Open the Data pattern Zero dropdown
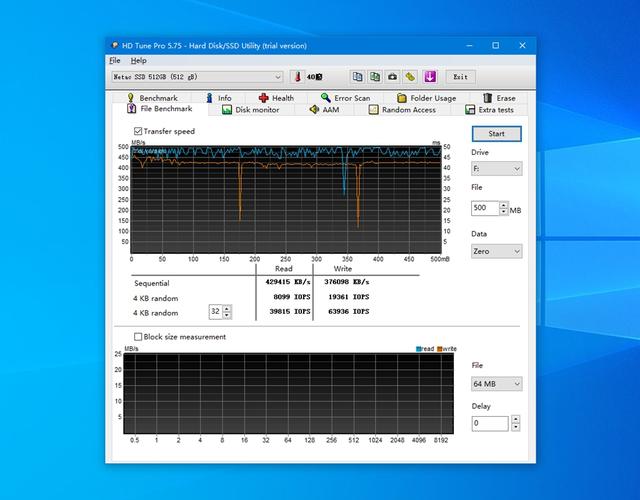640x500 pixels. coord(497,251)
